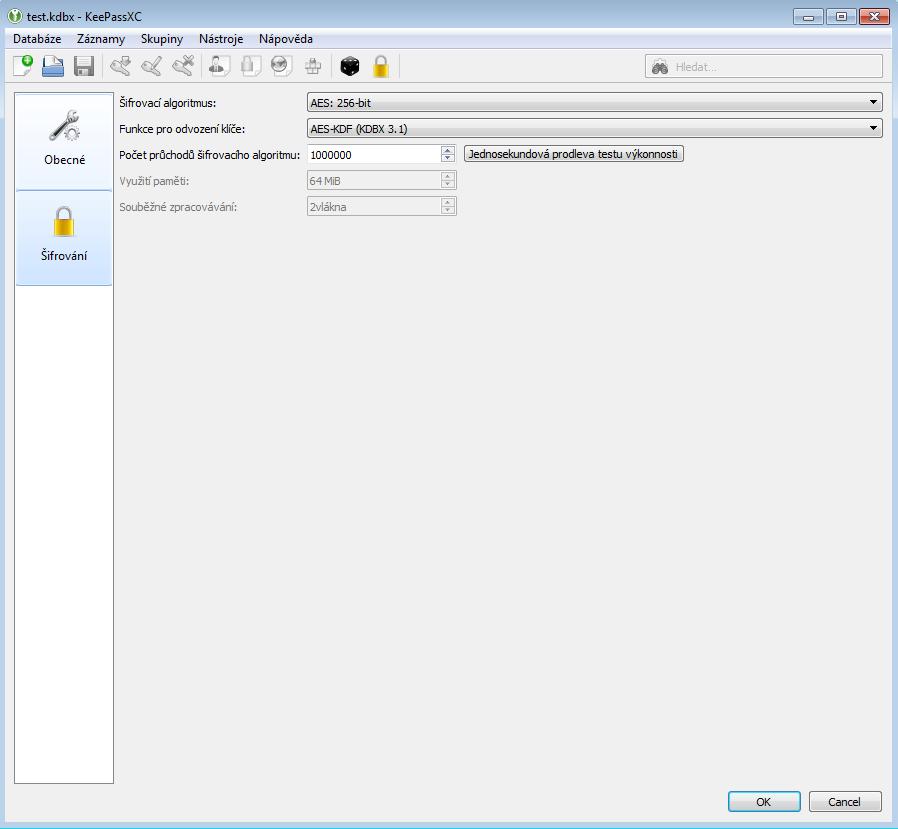
Task: Open the Databáze menu
Action: [x=37, y=39]
